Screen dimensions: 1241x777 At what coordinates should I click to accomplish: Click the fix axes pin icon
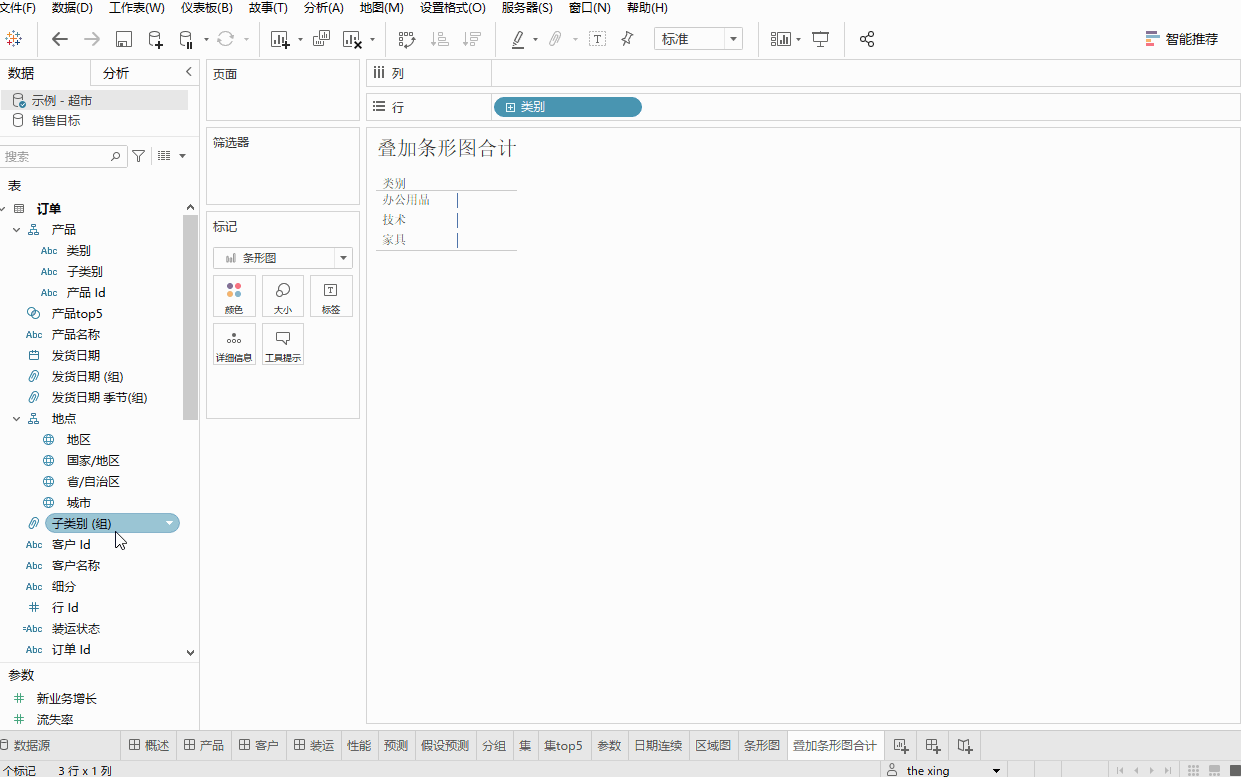coord(627,39)
